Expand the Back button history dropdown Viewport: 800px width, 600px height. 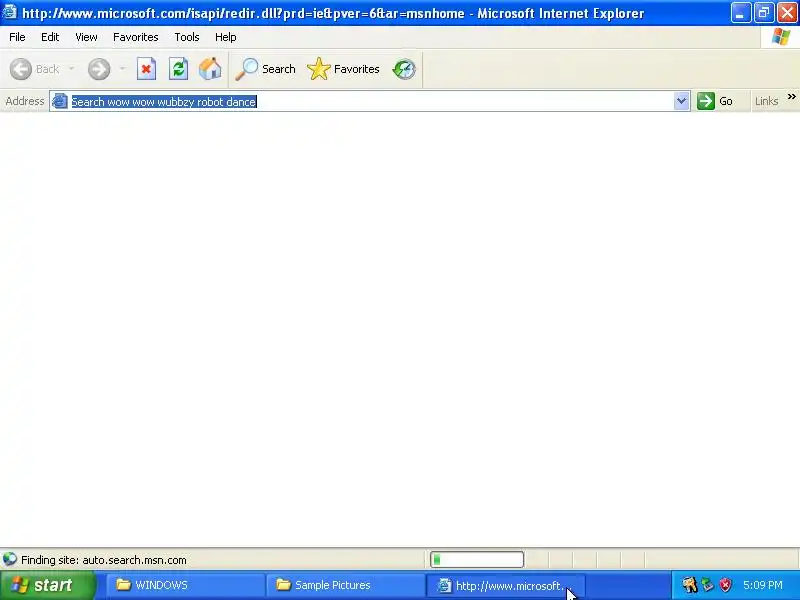tap(71, 69)
